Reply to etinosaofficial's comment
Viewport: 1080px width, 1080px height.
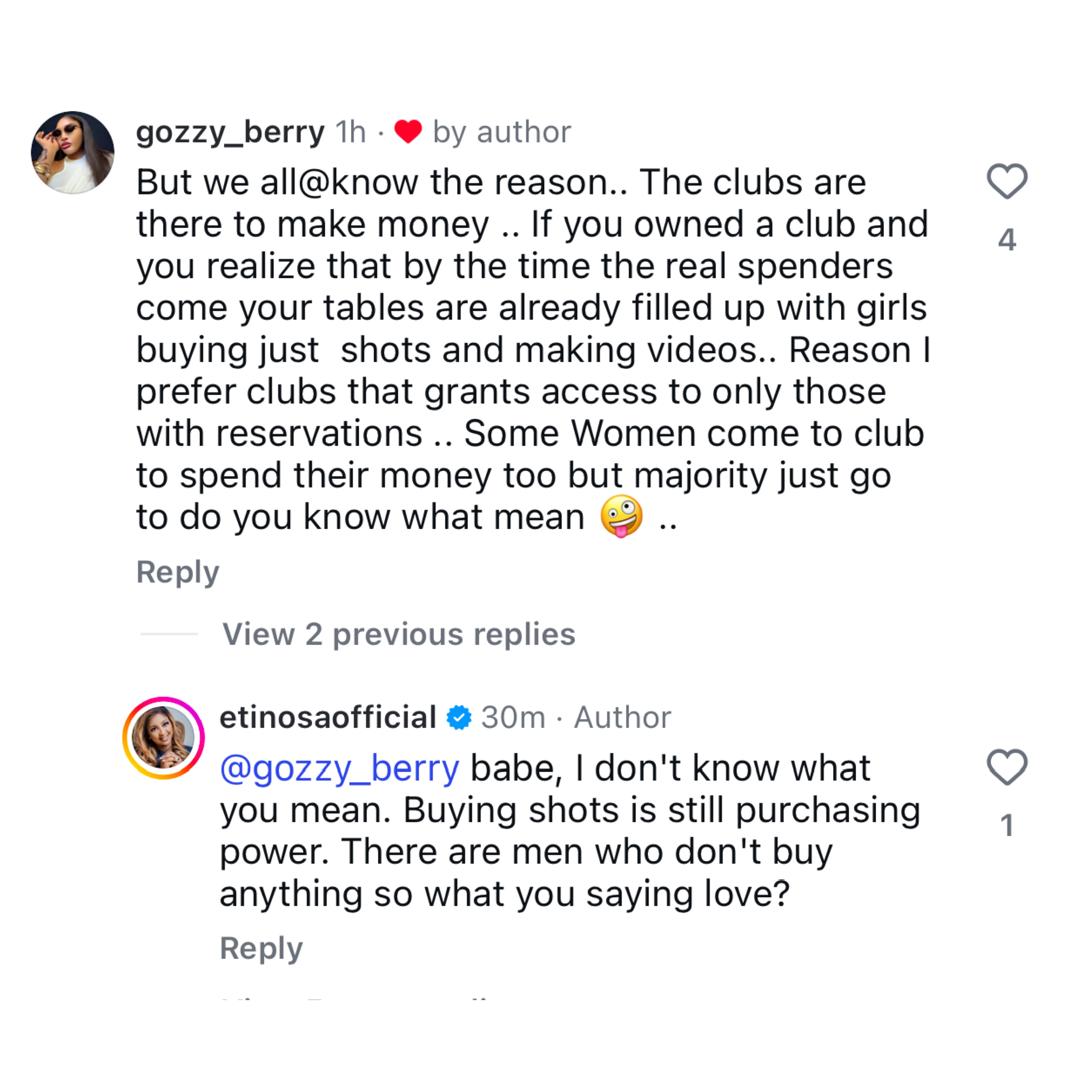(x=260, y=947)
